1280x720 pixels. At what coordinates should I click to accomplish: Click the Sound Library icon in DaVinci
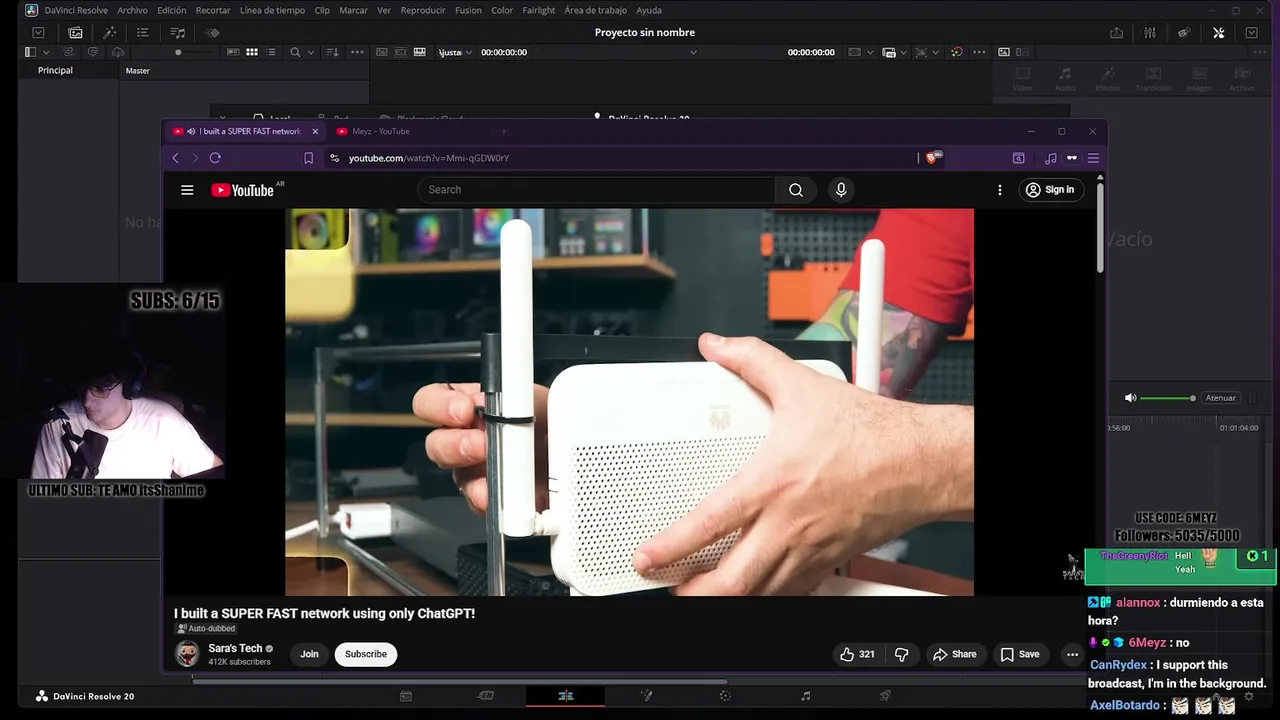click(x=177, y=32)
